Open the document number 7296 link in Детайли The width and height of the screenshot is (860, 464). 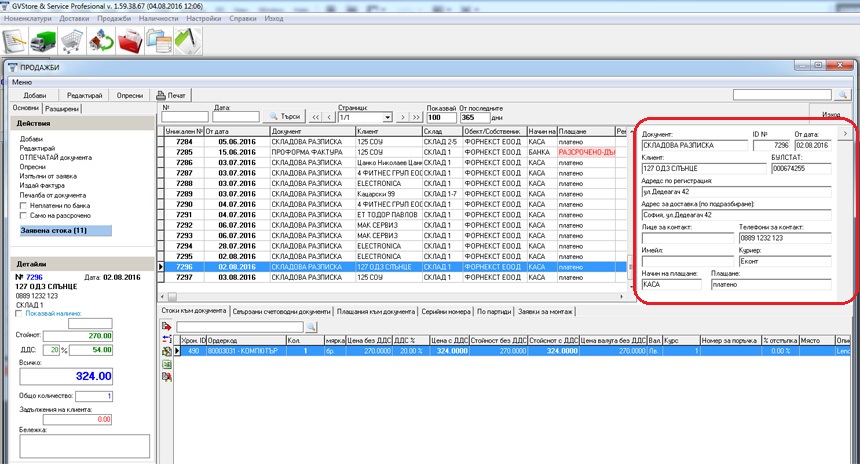click(x=34, y=277)
